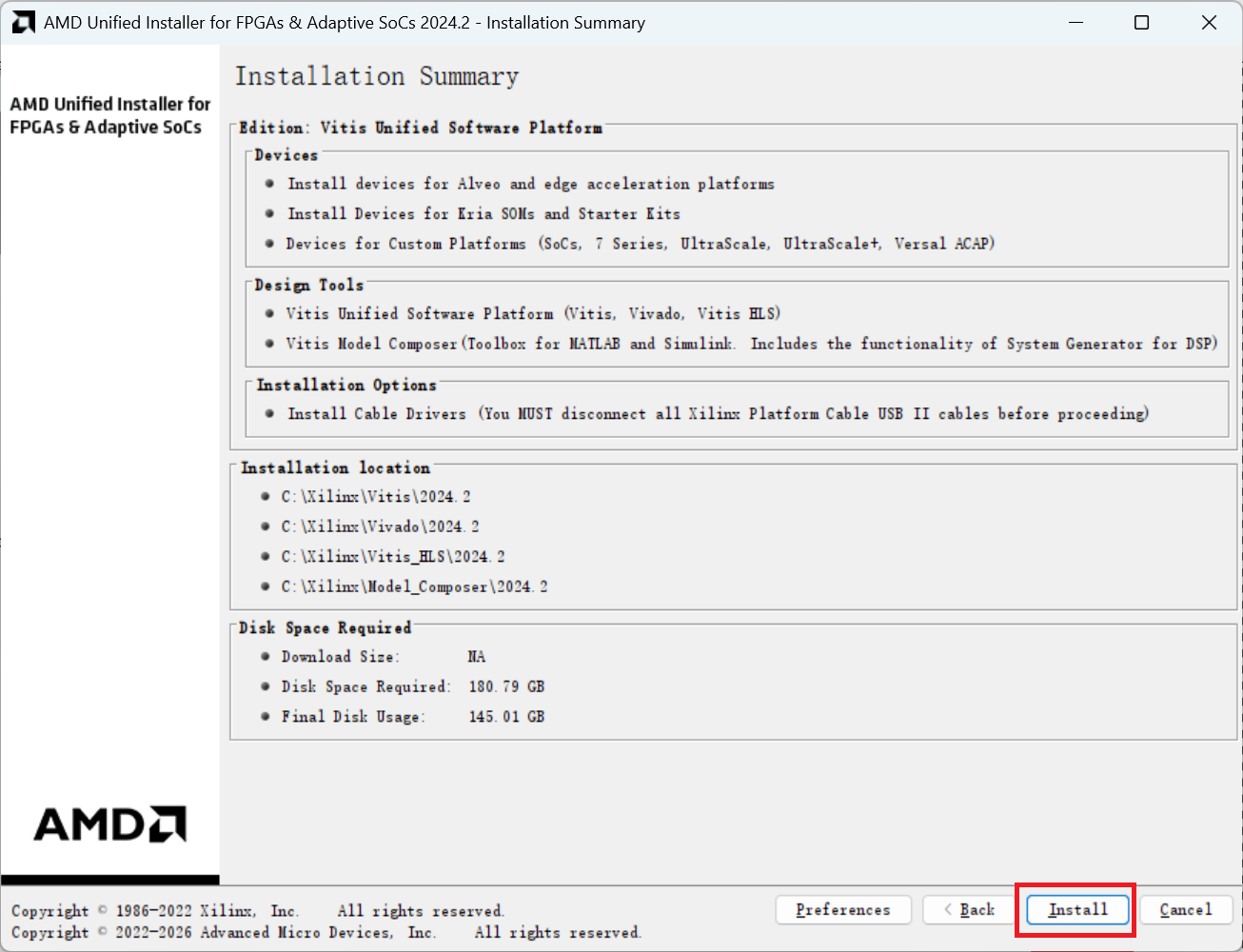The height and width of the screenshot is (952, 1243).
Task: Click the Installation Summary heading
Action: [x=377, y=77]
